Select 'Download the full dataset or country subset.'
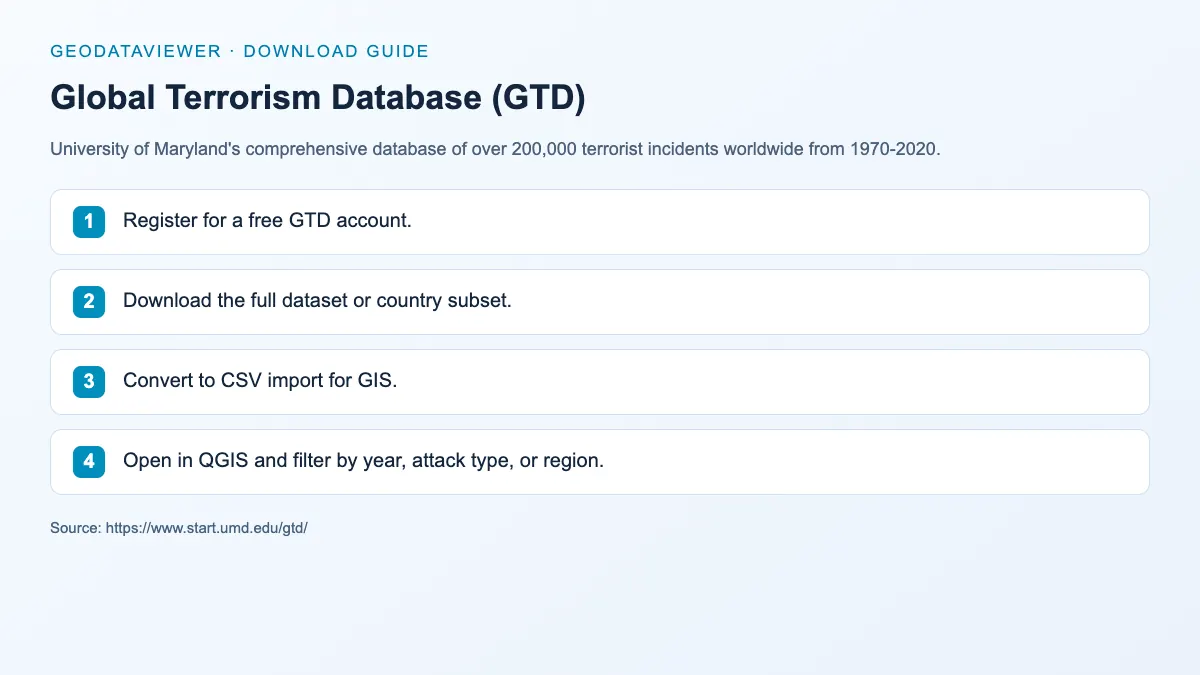The height and width of the screenshot is (675, 1200). coord(317,301)
